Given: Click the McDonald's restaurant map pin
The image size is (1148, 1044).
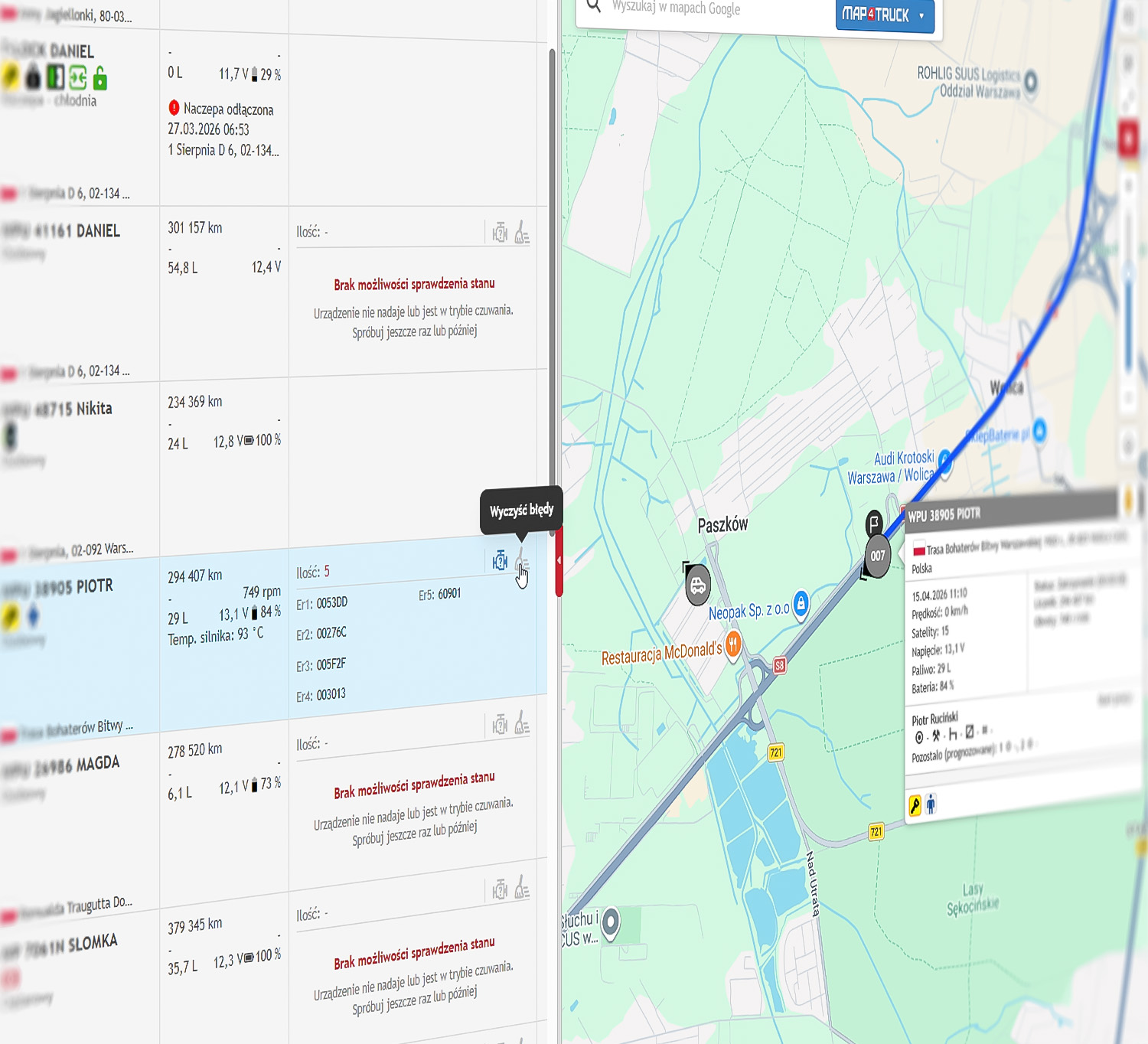Looking at the screenshot, I should [x=733, y=644].
